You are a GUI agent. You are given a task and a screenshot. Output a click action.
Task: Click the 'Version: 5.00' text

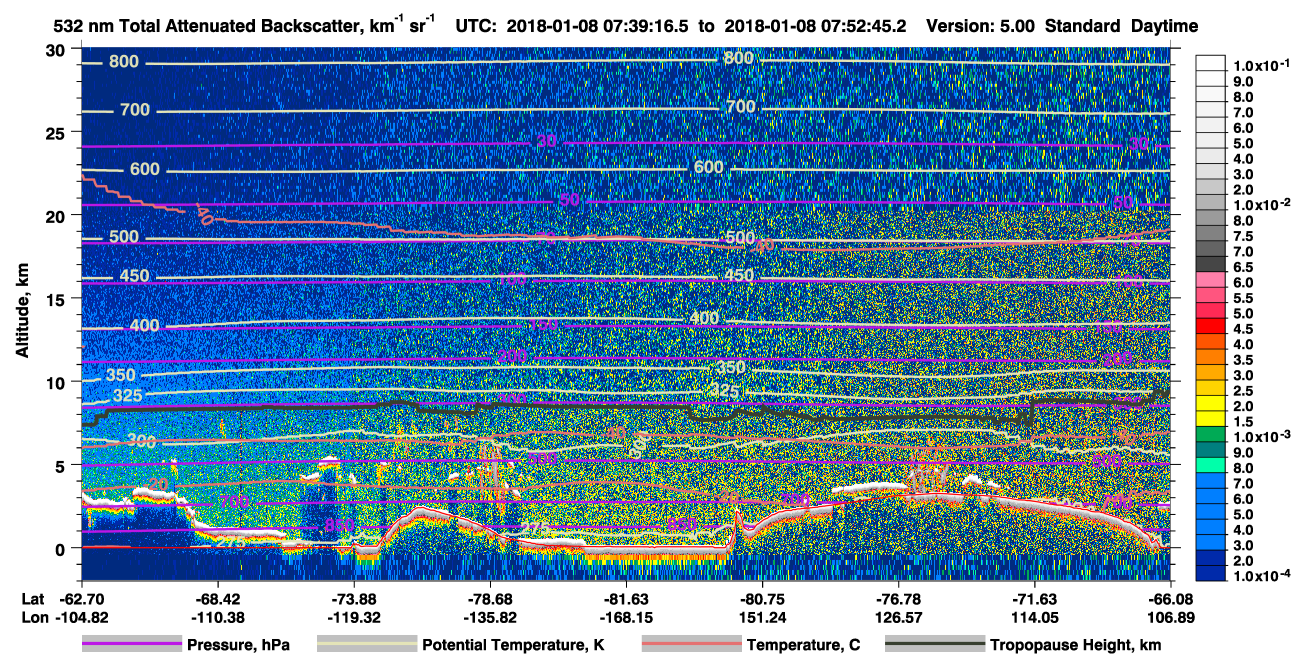tap(982, 26)
